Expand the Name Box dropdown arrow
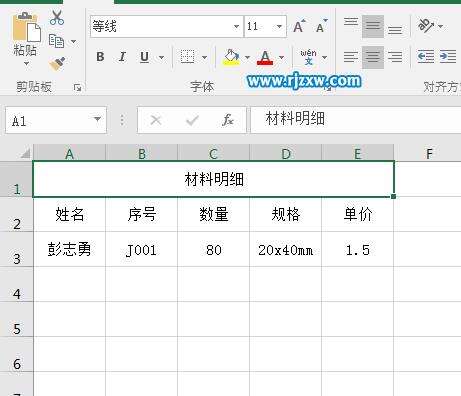 point(97,119)
